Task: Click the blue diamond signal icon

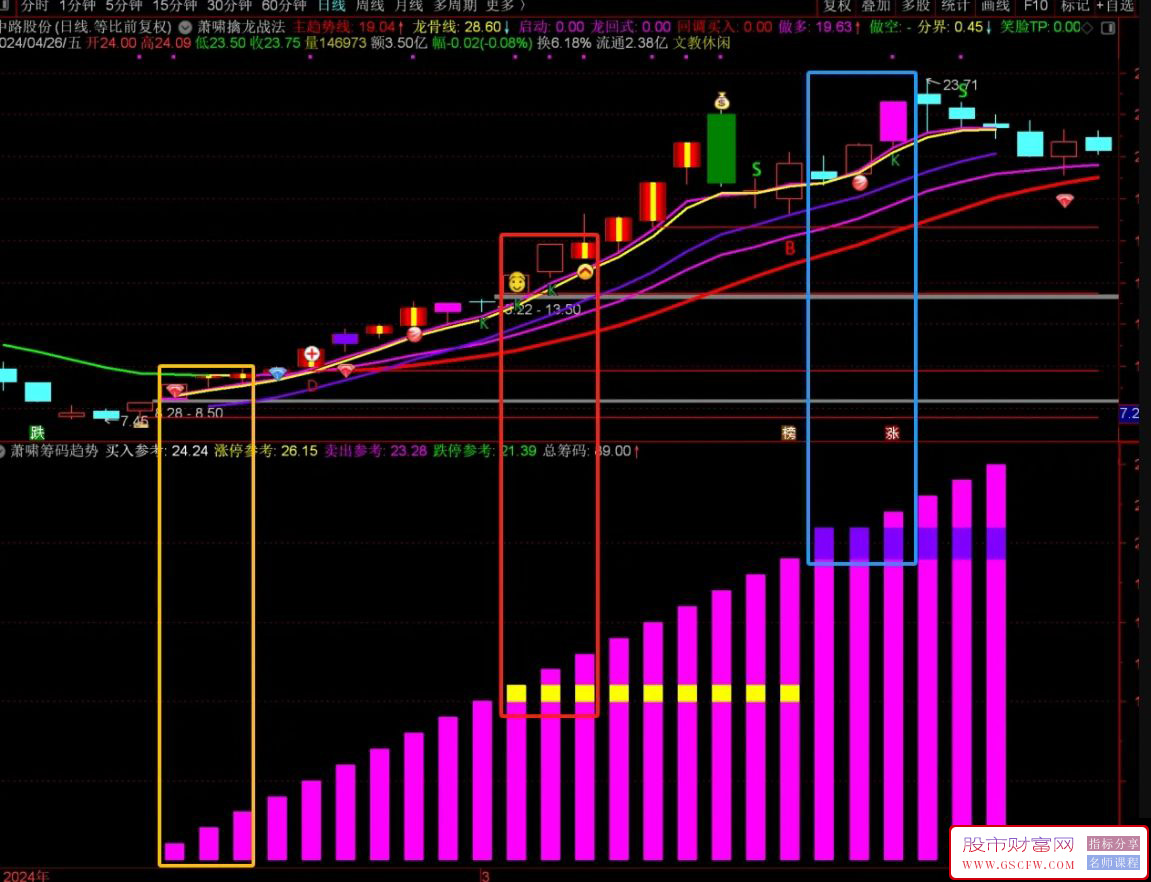Action: [x=277, y=373]
